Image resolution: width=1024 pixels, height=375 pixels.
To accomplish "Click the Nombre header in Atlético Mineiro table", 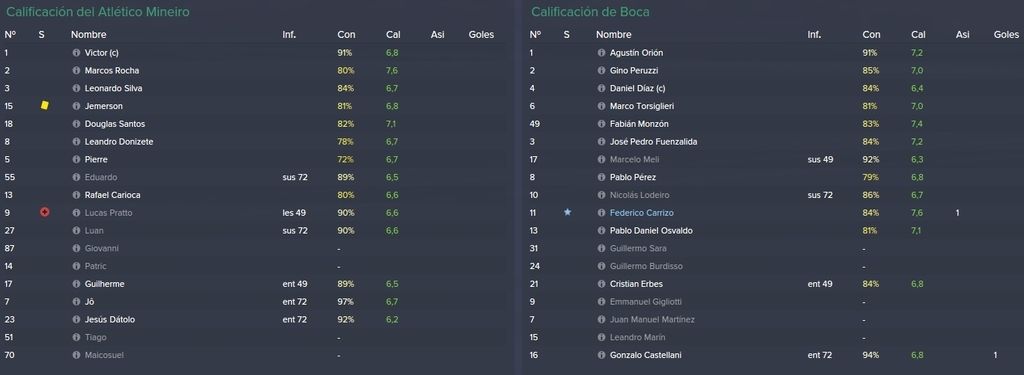I will tap(89, 35).
